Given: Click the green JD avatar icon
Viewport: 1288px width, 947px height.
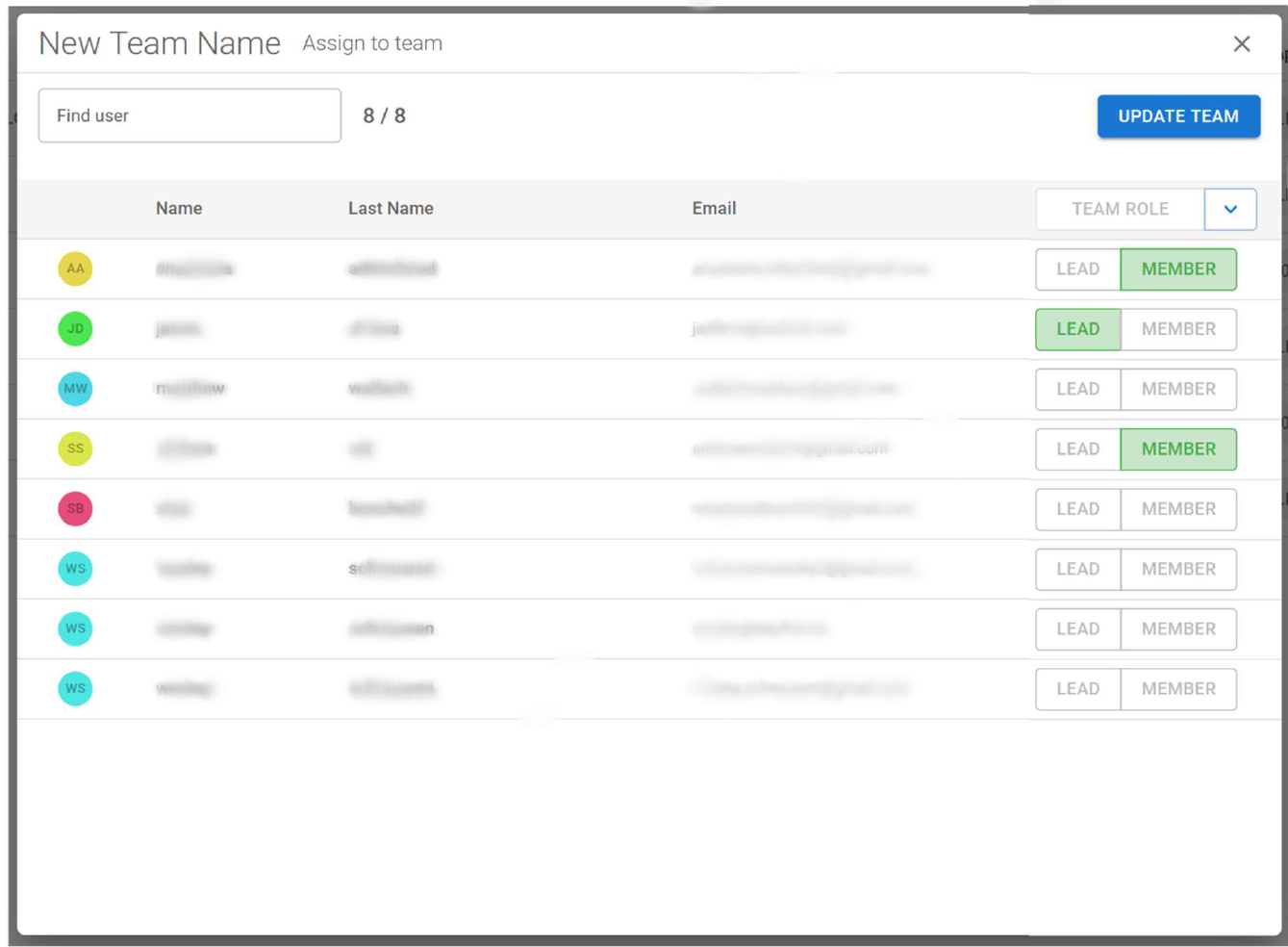Looking at the screenshot, I should tap(75, 329).
